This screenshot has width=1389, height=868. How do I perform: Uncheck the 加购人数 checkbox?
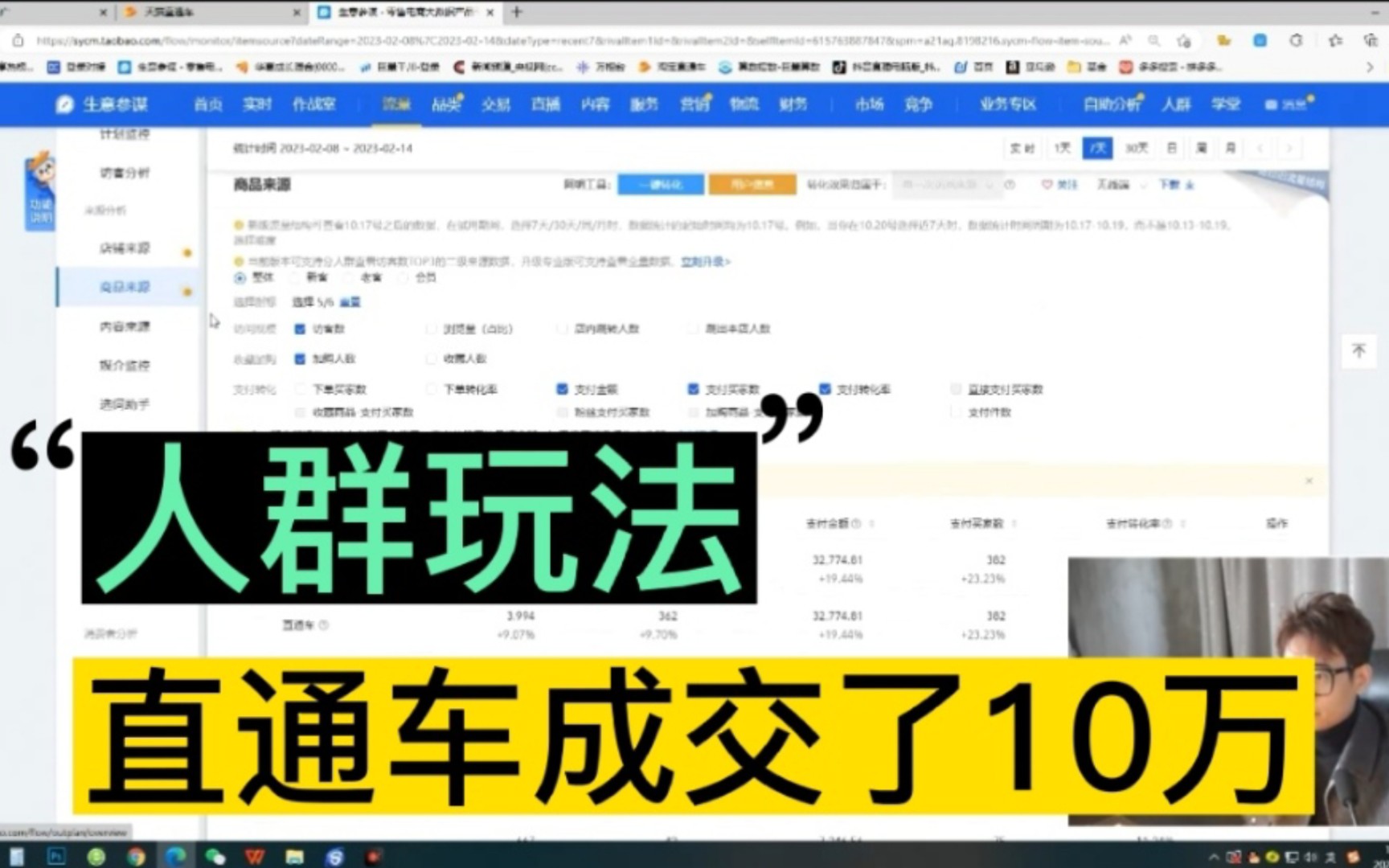point(300,358)
